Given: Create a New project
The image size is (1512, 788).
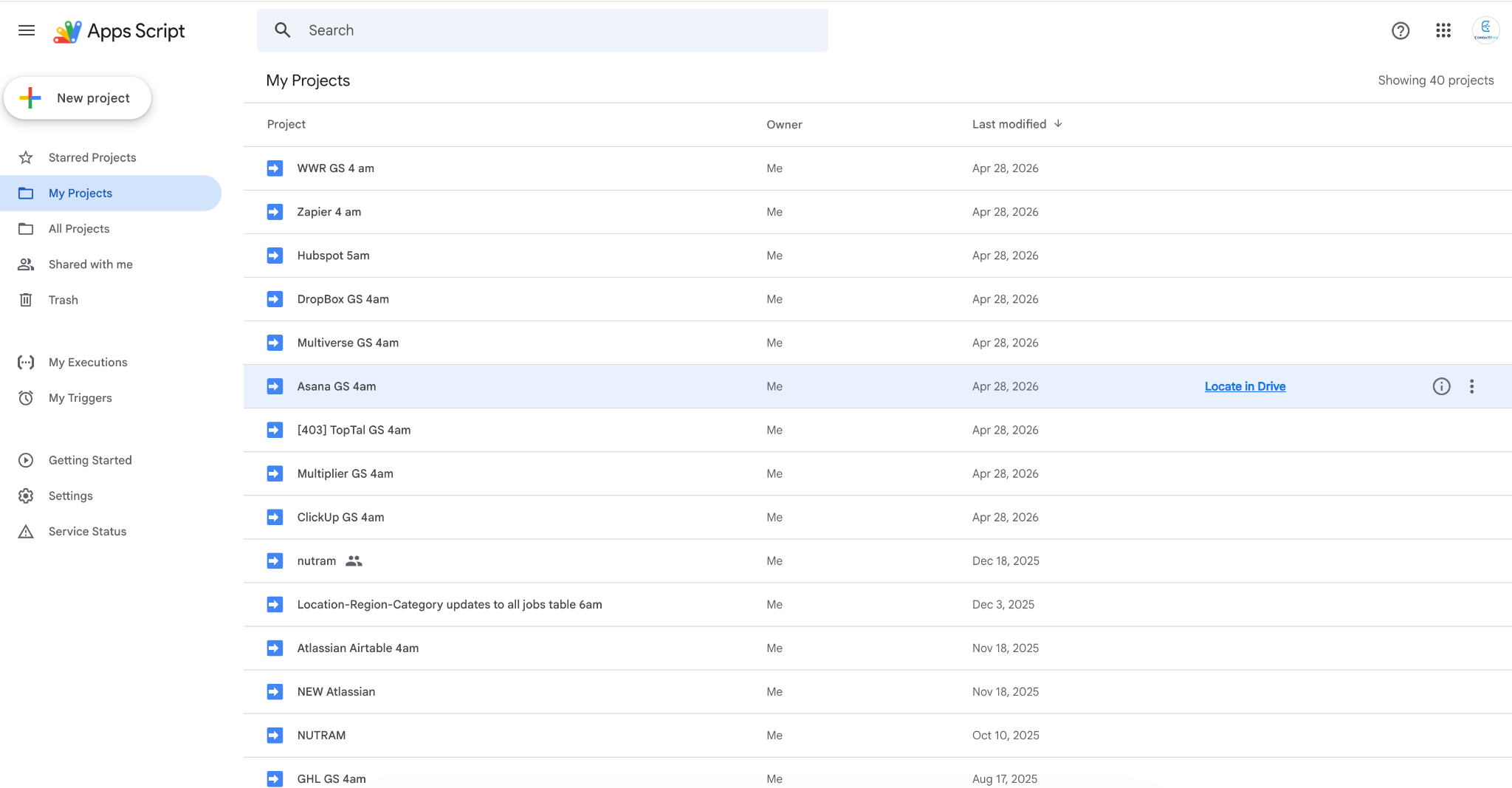Looking at the screenshot, I should [78, 98].
